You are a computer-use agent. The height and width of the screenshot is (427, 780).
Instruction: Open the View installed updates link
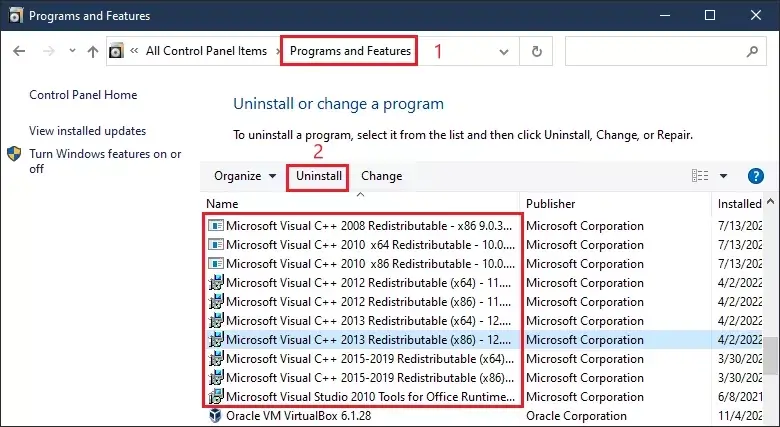tap(88, 131)
